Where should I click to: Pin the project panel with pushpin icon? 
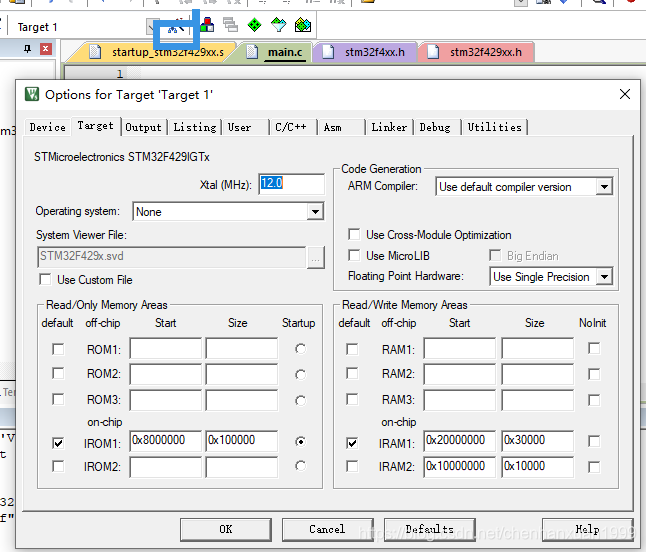[28, 49]
